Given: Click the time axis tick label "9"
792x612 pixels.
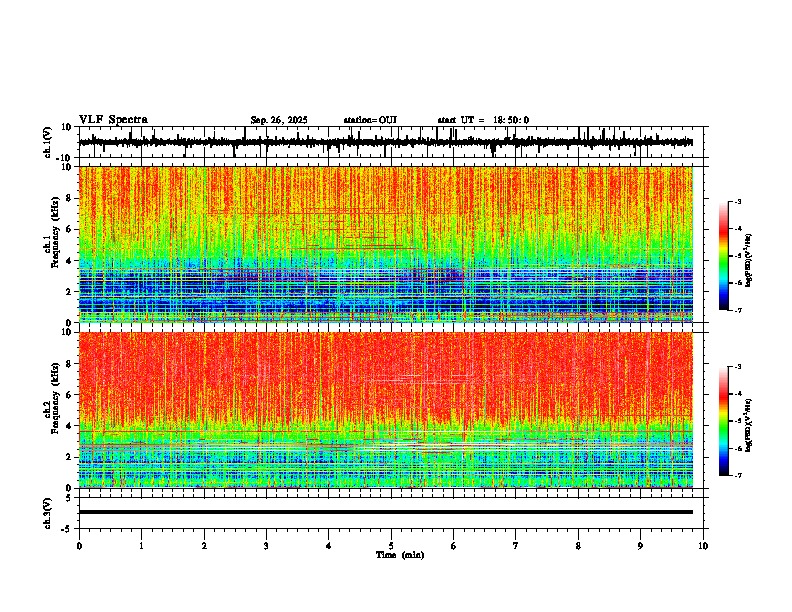Looking at the screenshot, I should (640, 546).
